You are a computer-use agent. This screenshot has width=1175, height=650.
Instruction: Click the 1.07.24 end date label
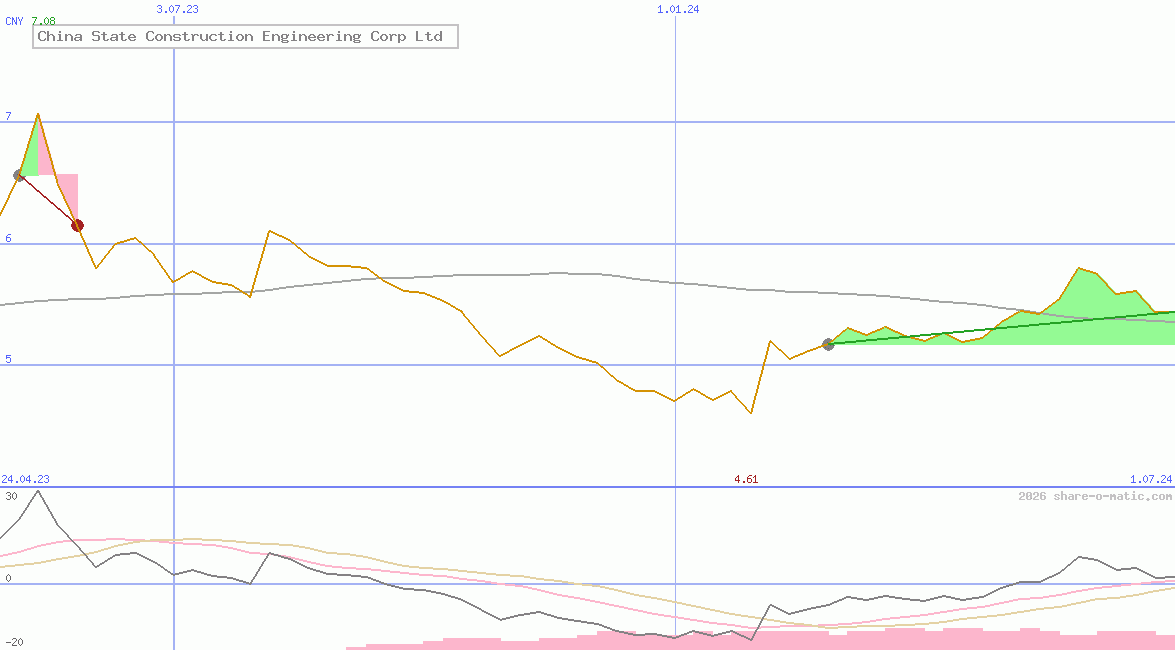click(x=1150, y=480)
